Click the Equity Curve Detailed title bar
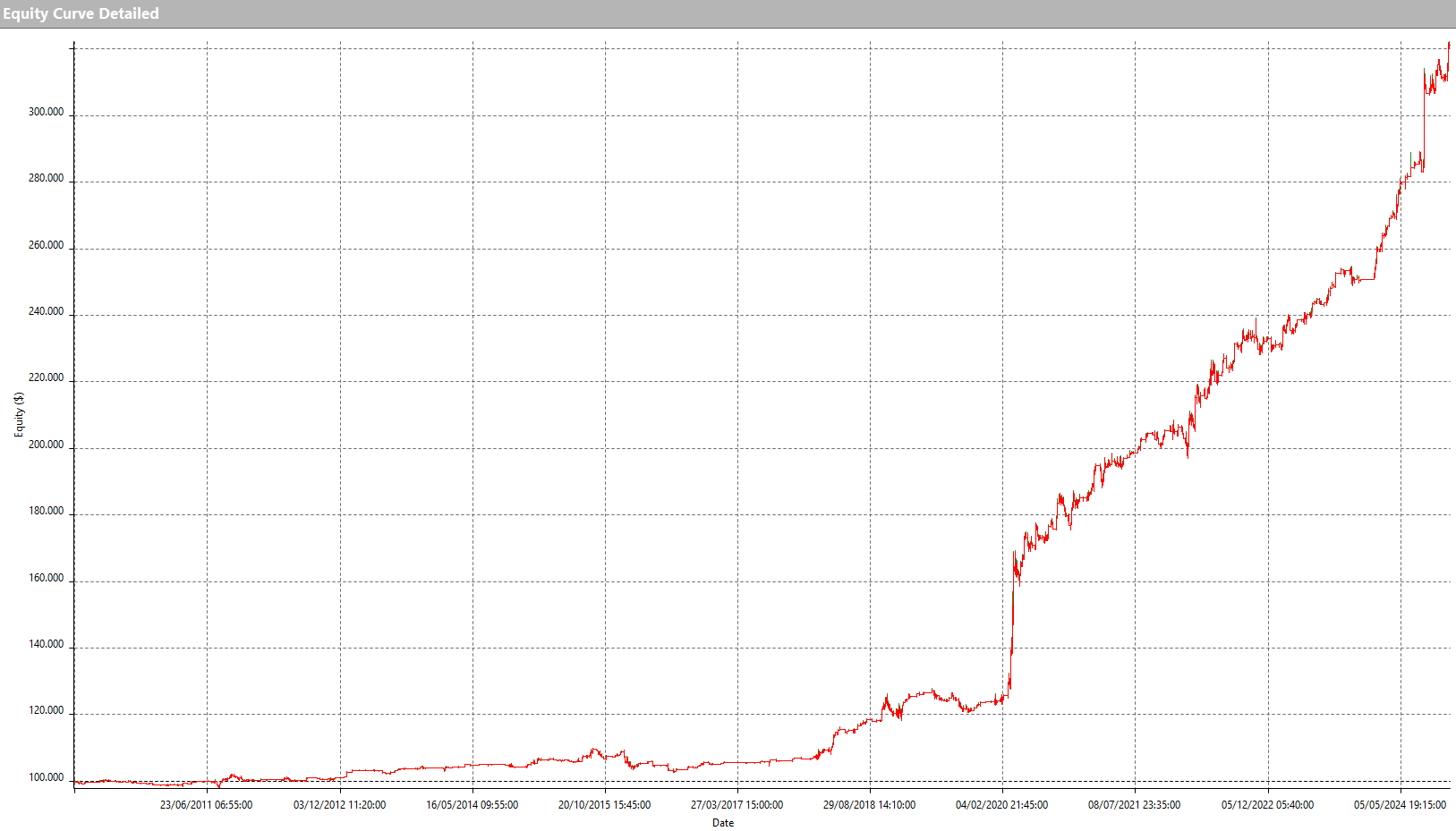Image resolution: width=1456 pixels, height=831 pixels. coord(81,13)
